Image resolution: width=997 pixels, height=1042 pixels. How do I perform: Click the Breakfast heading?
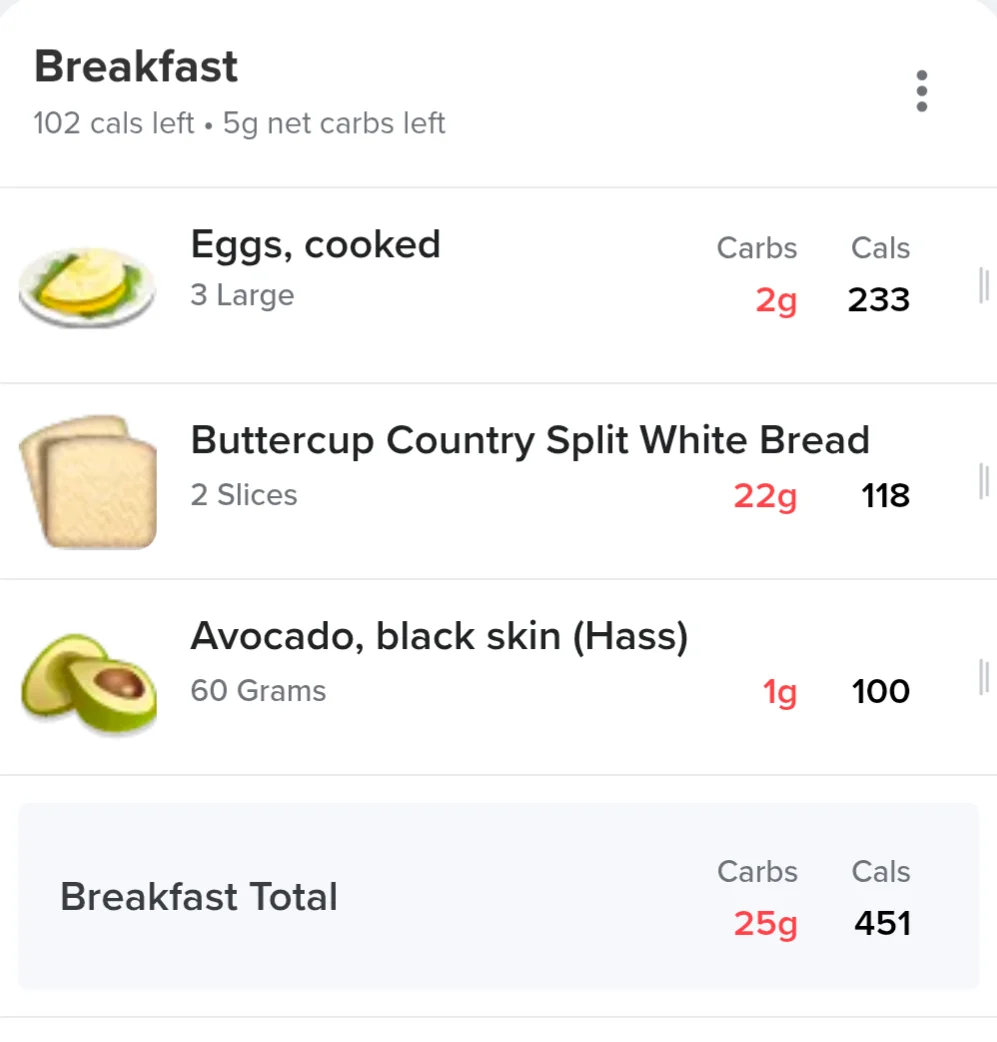point(136,66)
